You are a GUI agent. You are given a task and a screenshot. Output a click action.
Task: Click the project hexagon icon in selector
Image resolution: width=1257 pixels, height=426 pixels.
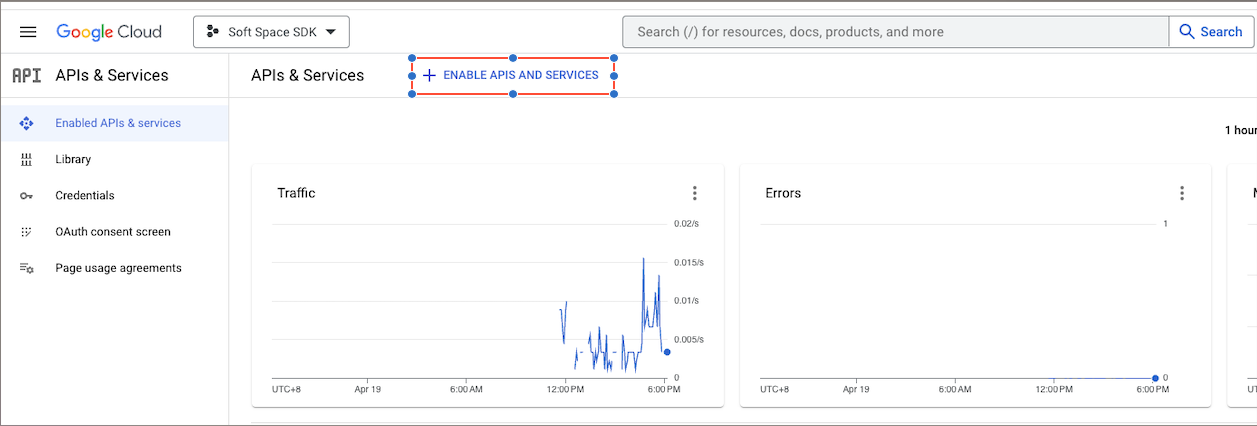(x=212, y=32)
